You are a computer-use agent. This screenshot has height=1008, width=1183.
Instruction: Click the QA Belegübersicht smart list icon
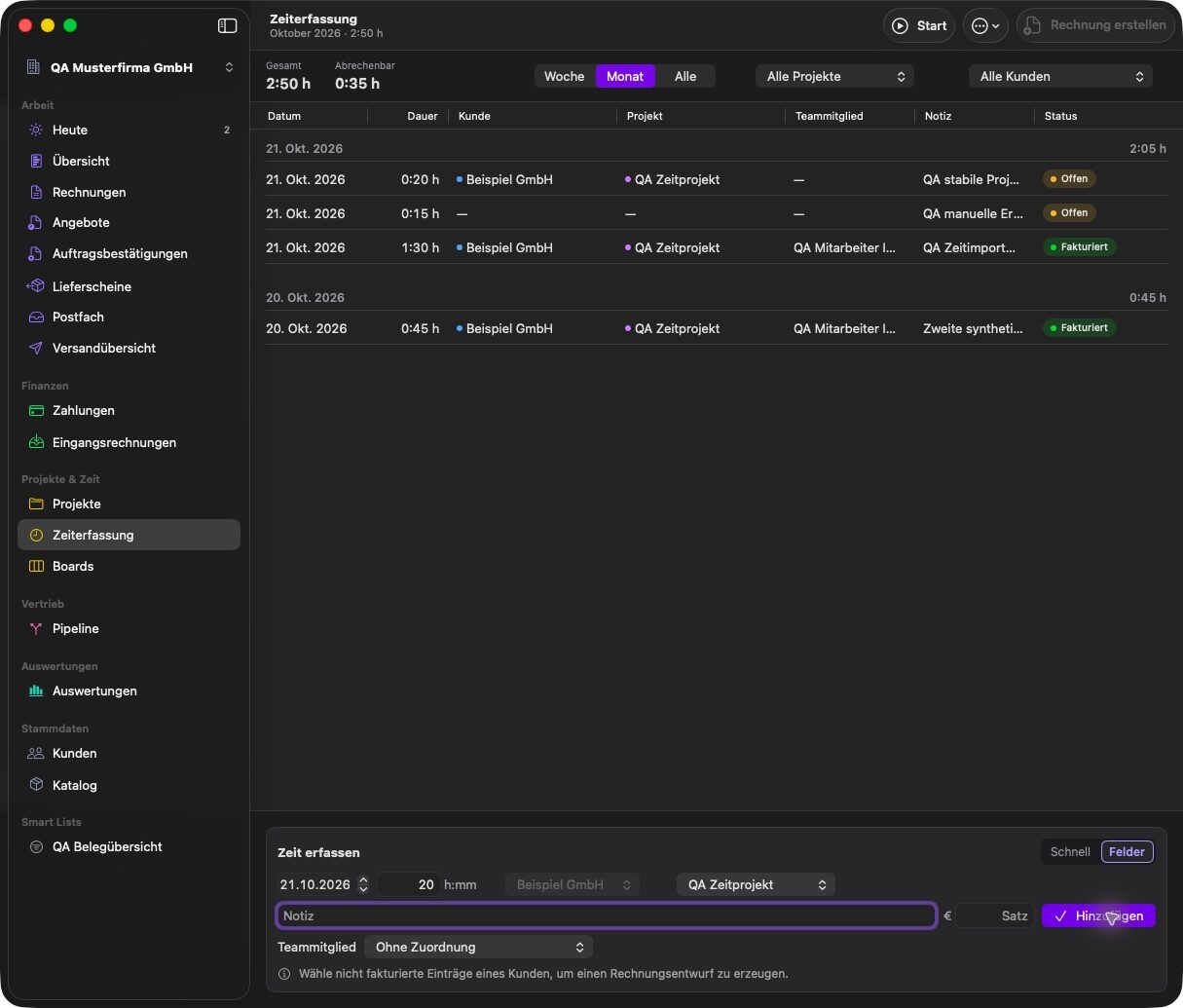[x=36, y=846]
